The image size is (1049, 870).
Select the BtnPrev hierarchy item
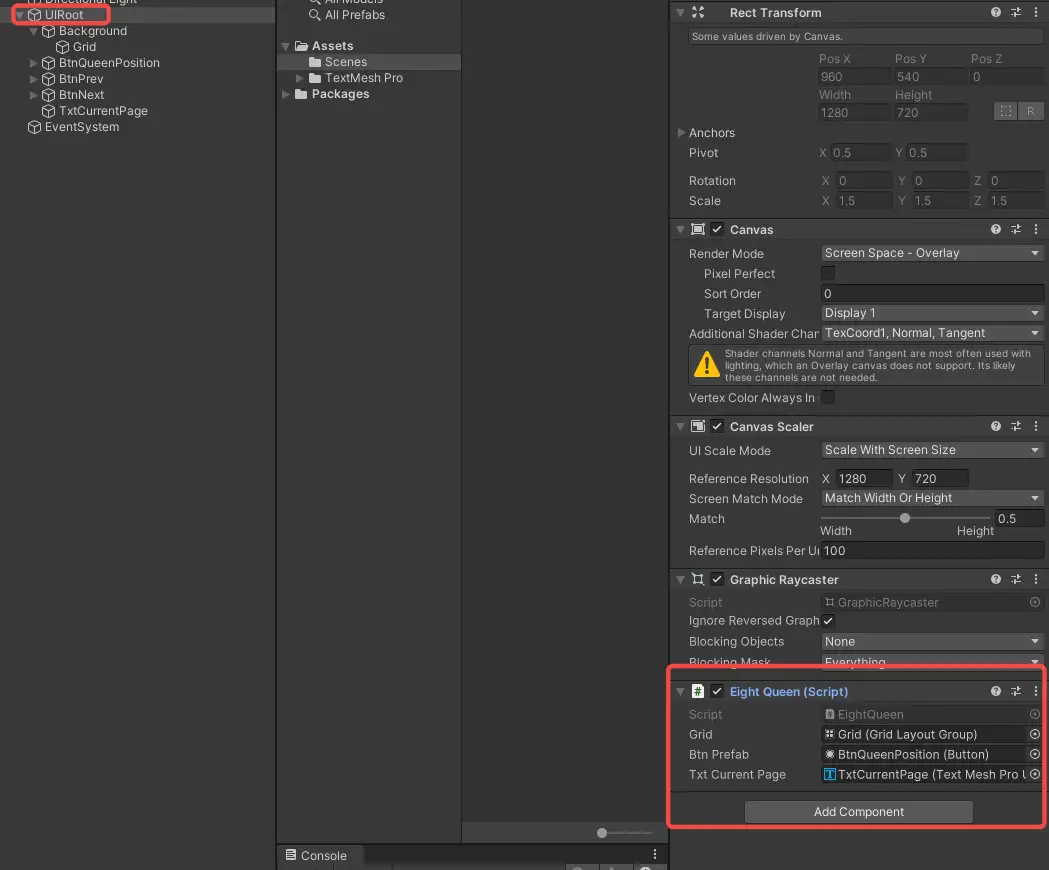tap(80, 79)
